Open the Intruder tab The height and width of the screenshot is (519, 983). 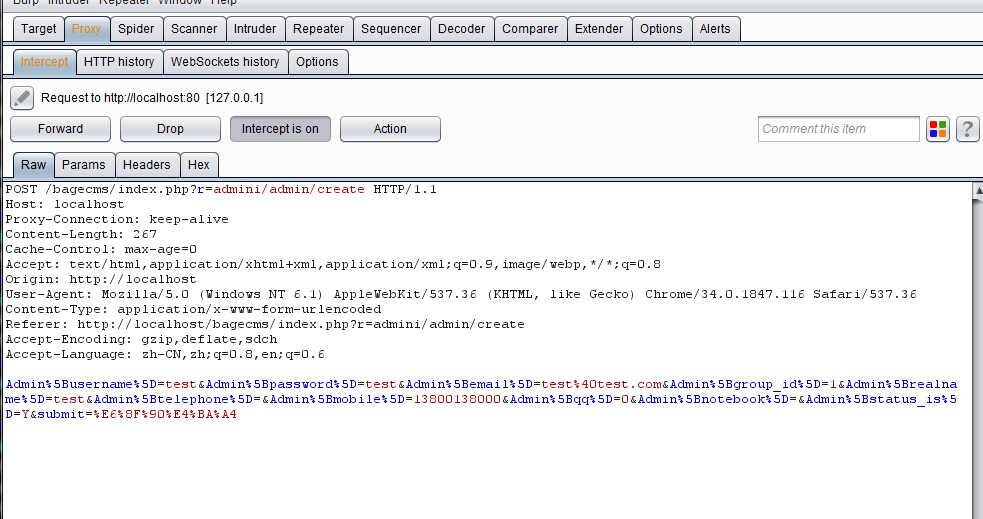pos(255,29)
